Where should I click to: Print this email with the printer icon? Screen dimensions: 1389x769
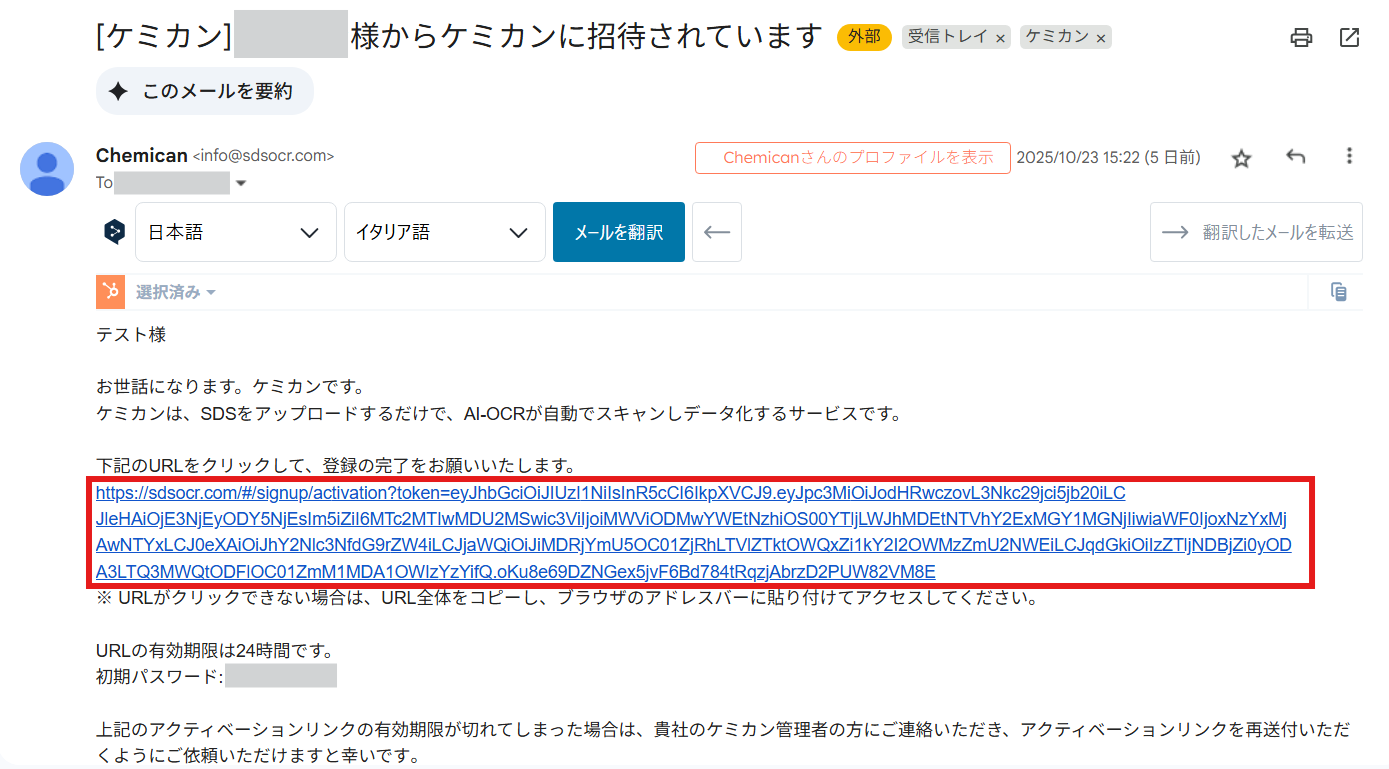(x=1301, y=38)
